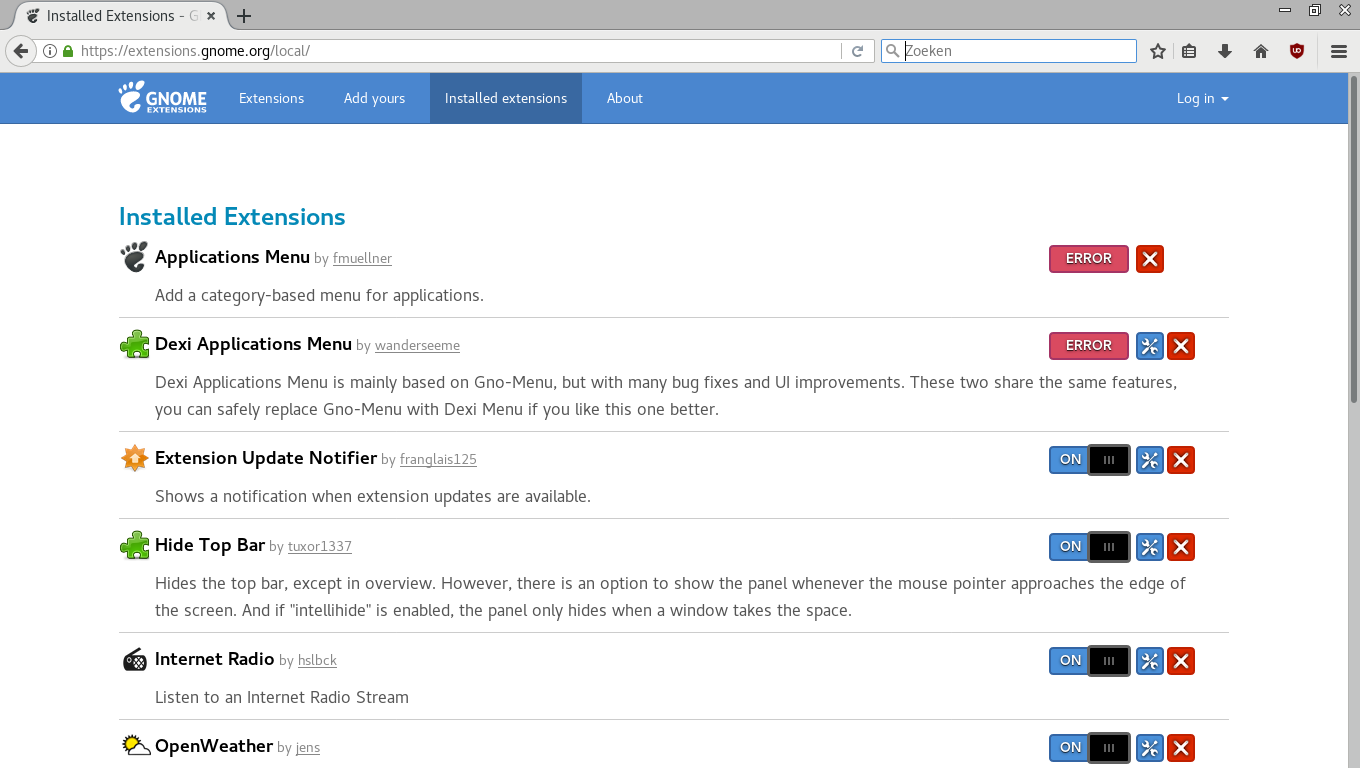The width and height of the screenshot is (1360, 768).
Task: Visit jens author profile
Action: [x=308, y=748]
